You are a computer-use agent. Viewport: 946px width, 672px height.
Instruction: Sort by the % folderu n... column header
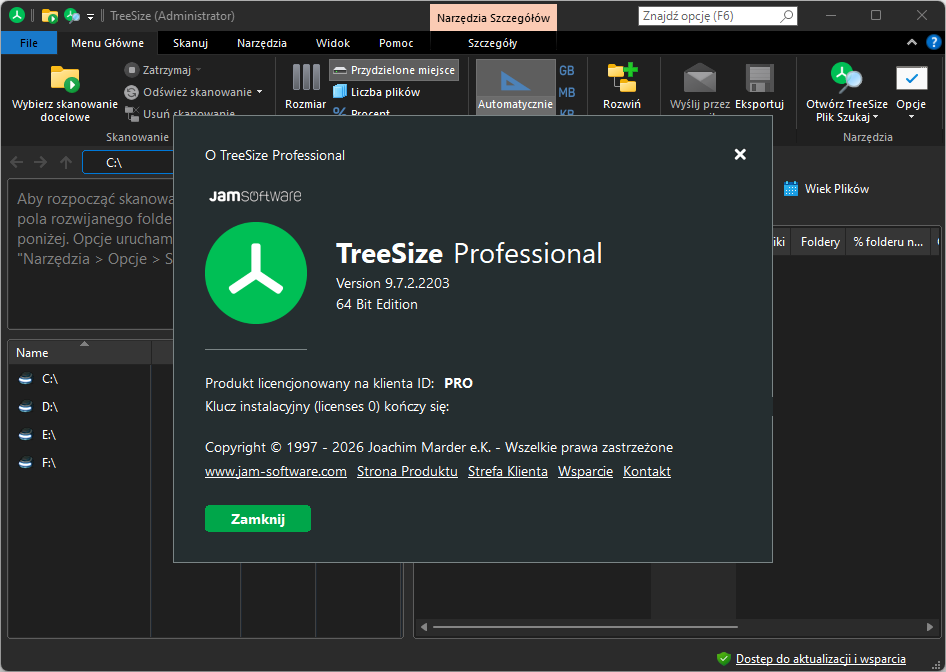887,242
